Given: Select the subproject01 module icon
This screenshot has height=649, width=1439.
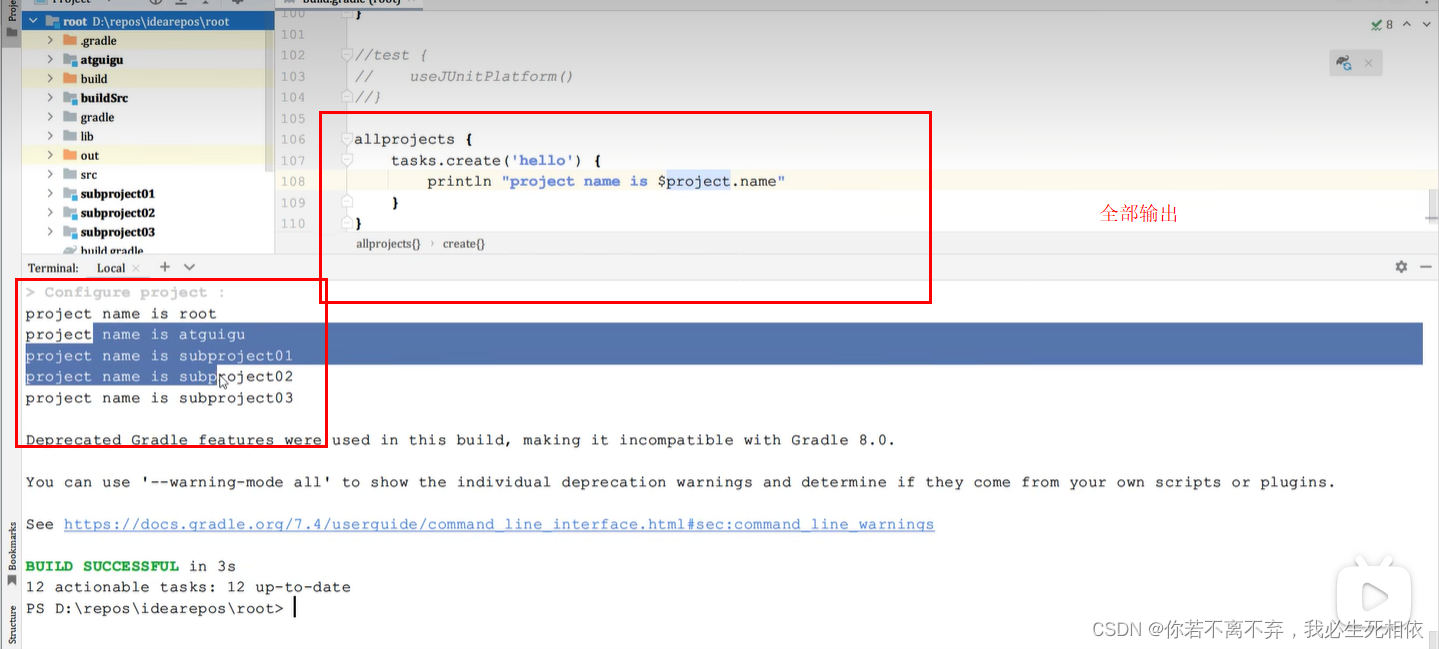Looking at the screenshot, I should click(x=70, y=193).
